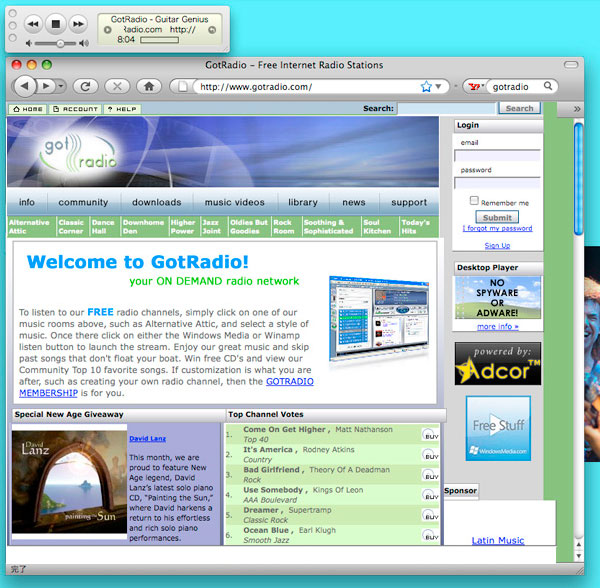Click the high volume speaker icon

pos(84,43)
